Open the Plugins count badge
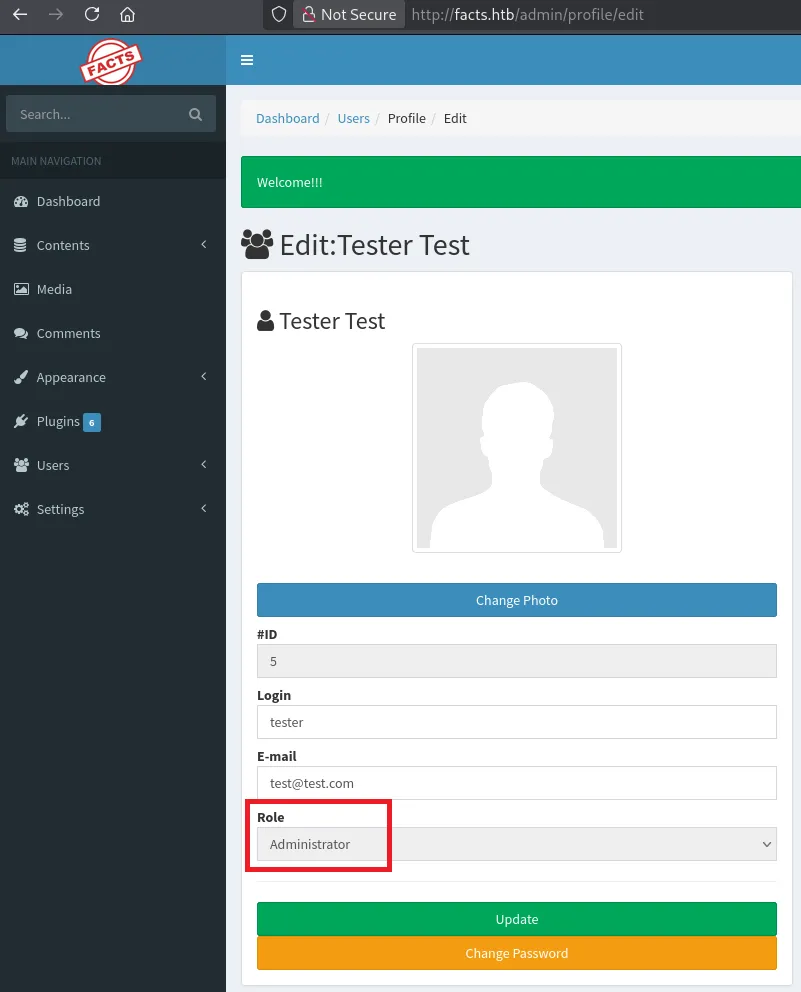 click(91, 422)
